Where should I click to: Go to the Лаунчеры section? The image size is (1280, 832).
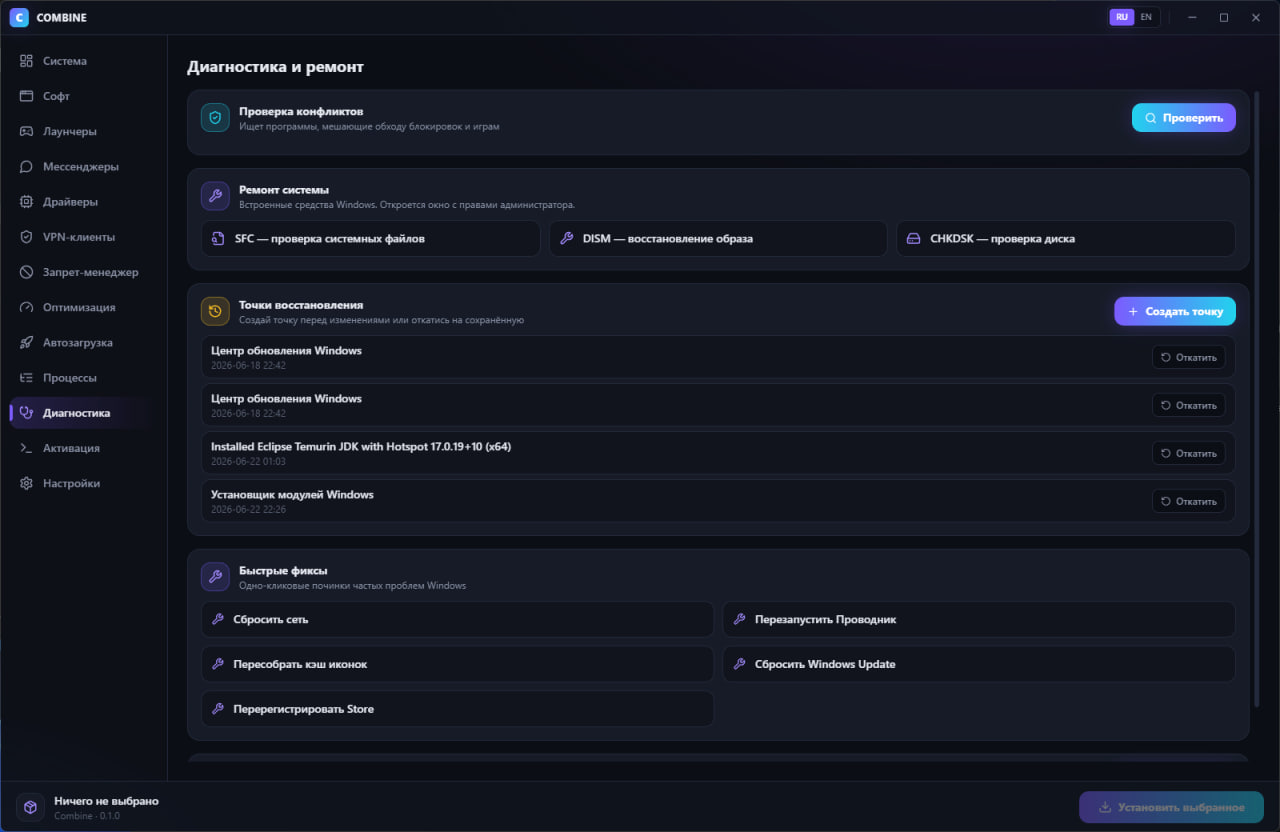pyautogui.click(x=84, y=131)
